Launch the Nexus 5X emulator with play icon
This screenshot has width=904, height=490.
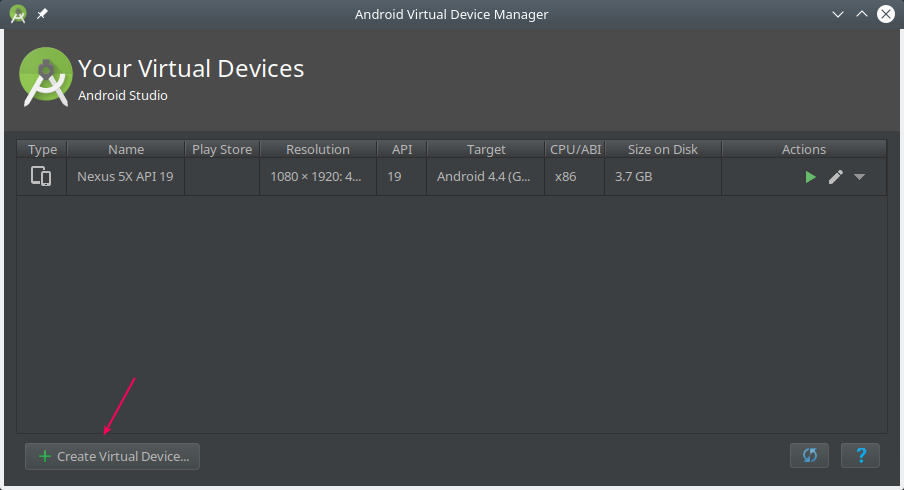pos(810,177)
